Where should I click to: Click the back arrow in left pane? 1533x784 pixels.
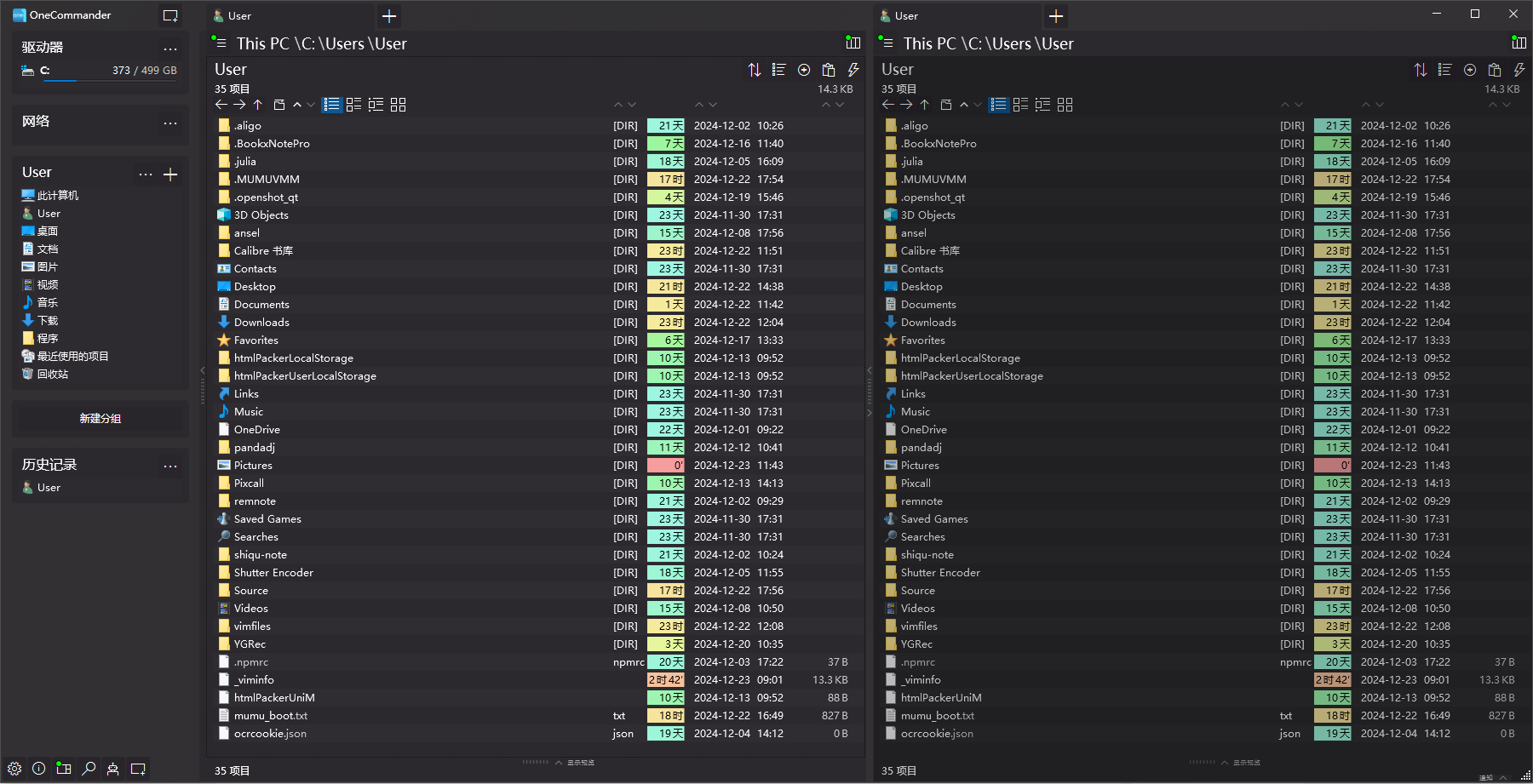(221, 105)
